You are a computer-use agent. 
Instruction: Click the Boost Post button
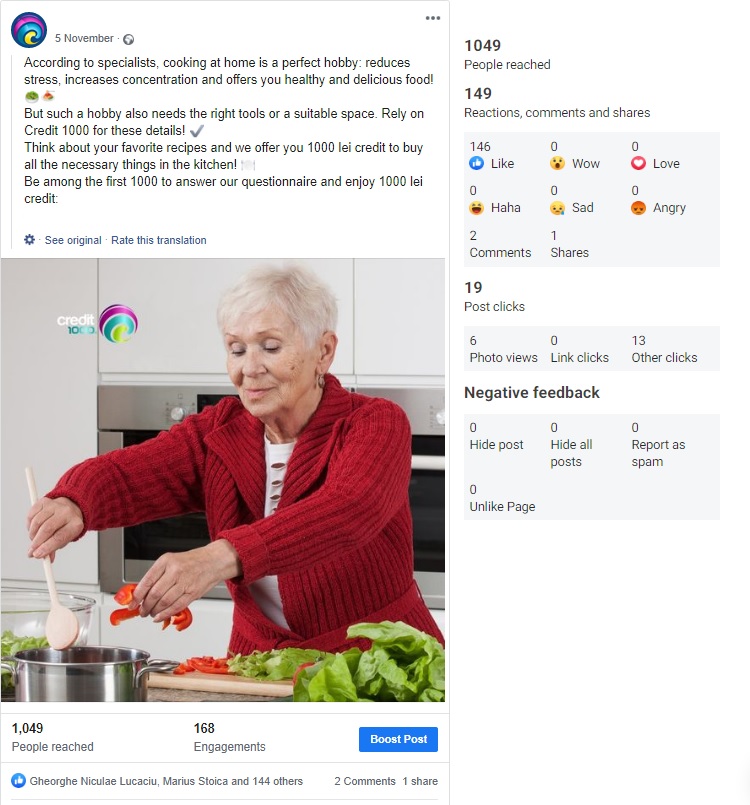pyautogui.click(x=398, y=739)
